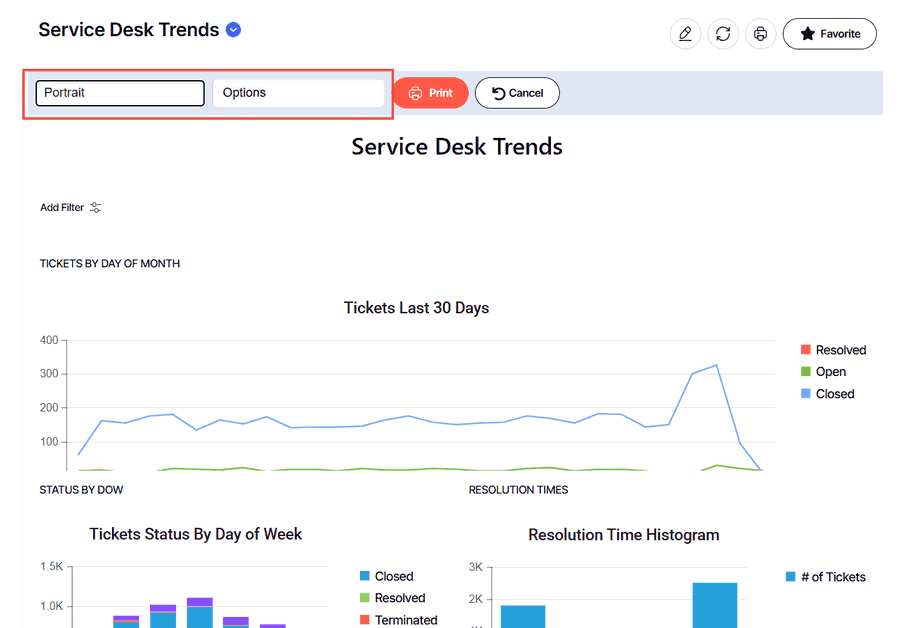Click the peak of the Closed line
The width and height of the screenshot is (920, 628).
(716, 365)
